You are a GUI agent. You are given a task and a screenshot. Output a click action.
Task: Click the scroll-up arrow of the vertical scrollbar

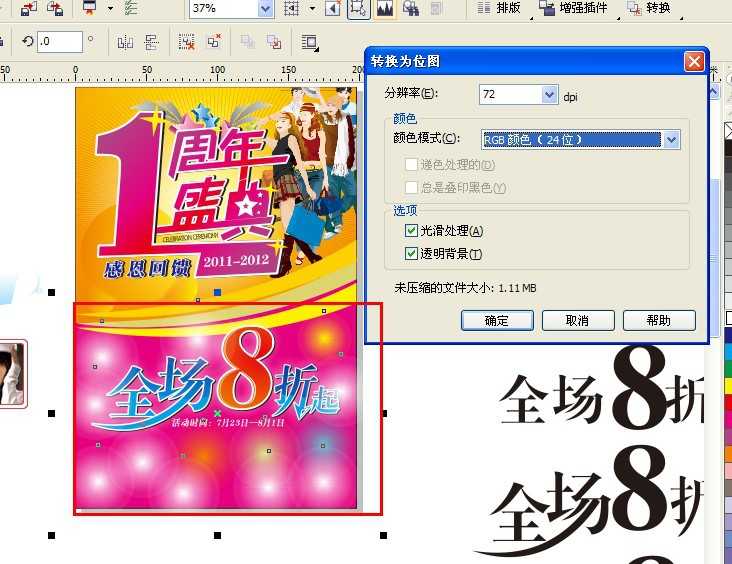[714, 92]
